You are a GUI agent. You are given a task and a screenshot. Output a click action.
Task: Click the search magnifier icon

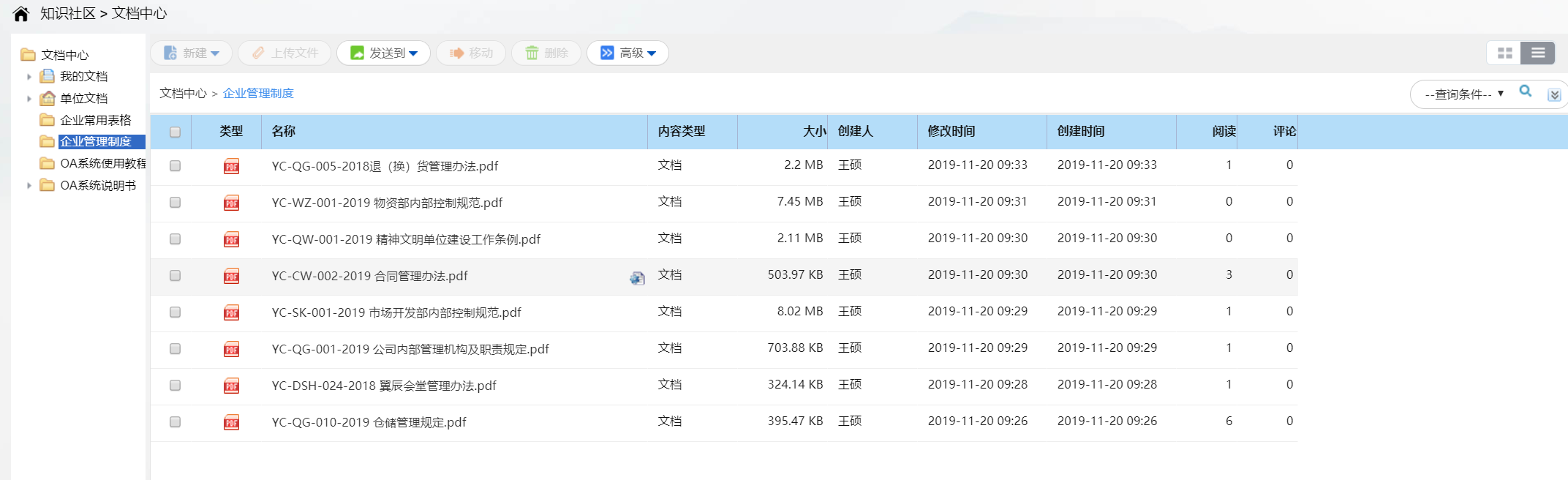click(x=1526, y=91)
